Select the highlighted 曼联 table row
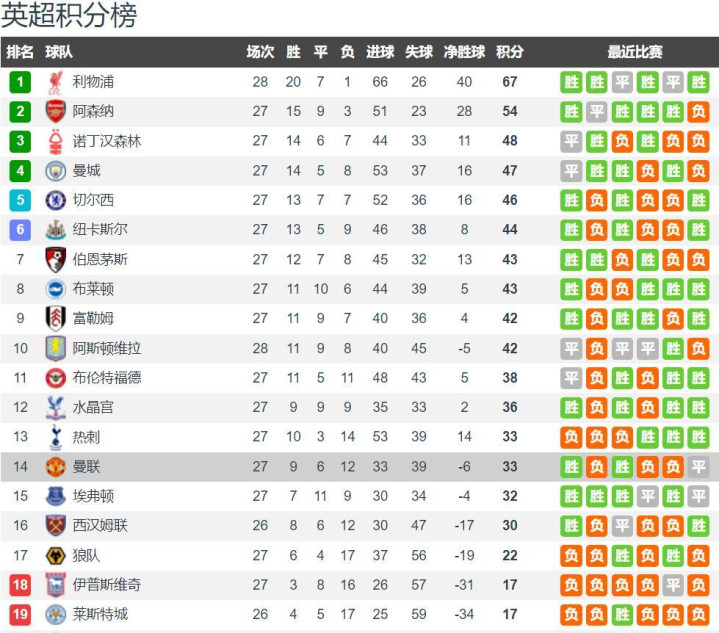The width and height of the screenshot is (719, 633). point(360,466)
